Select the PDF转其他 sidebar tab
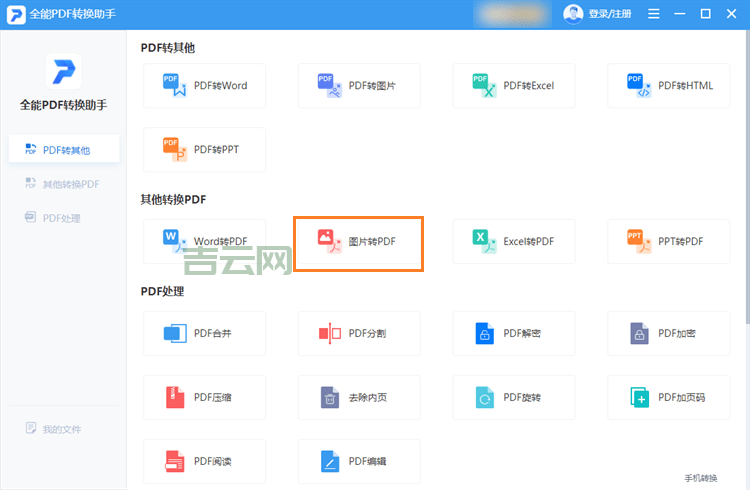 point(64,150)
